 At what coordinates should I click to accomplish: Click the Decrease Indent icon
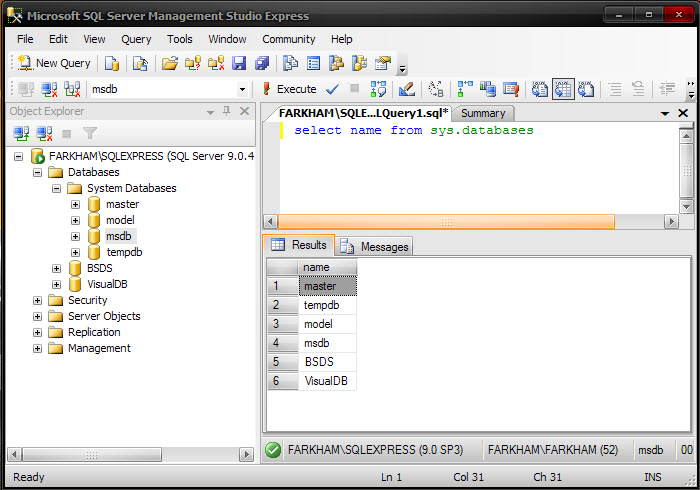pyautogui.click(x=667, y=89)
